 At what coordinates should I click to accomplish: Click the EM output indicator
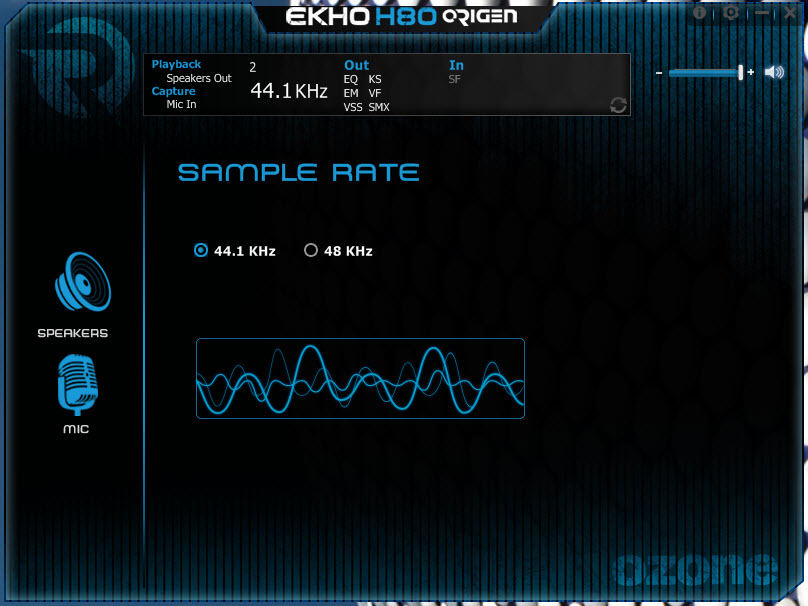pos(351,93)
